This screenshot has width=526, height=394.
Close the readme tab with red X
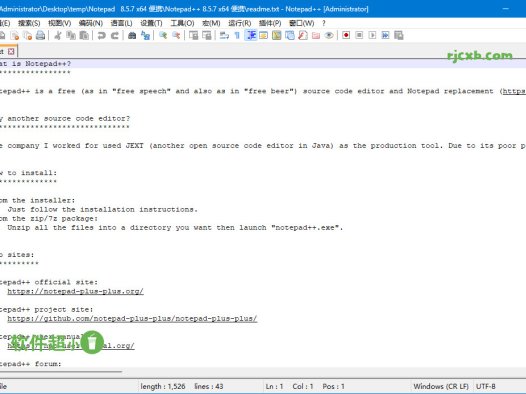click(11, 51)
